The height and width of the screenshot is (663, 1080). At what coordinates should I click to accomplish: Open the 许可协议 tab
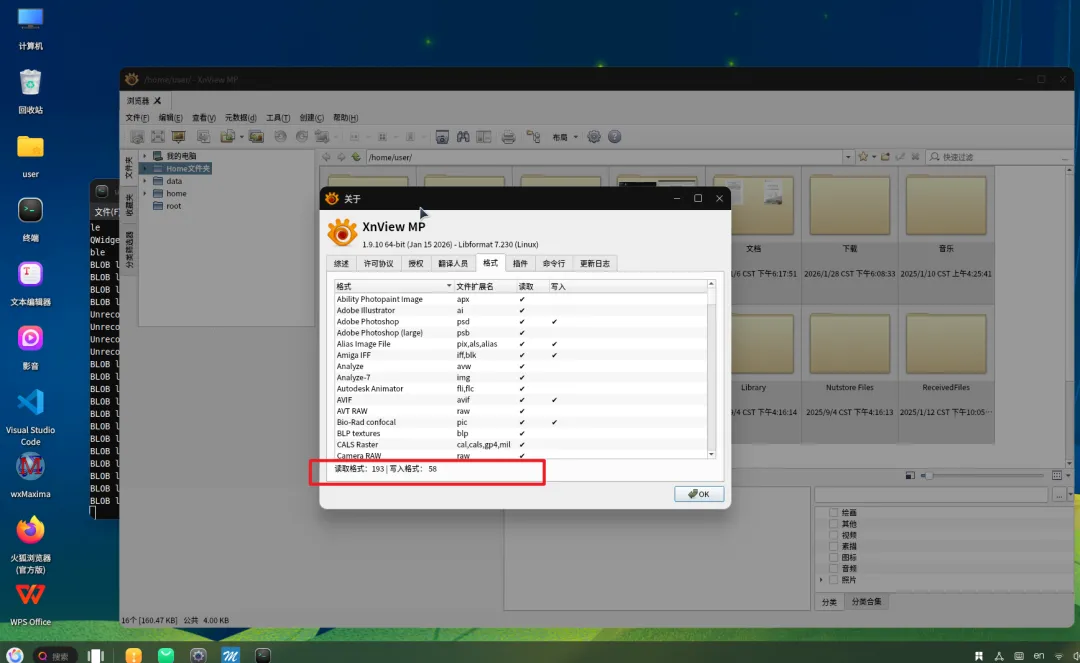(x=378, y=264)
